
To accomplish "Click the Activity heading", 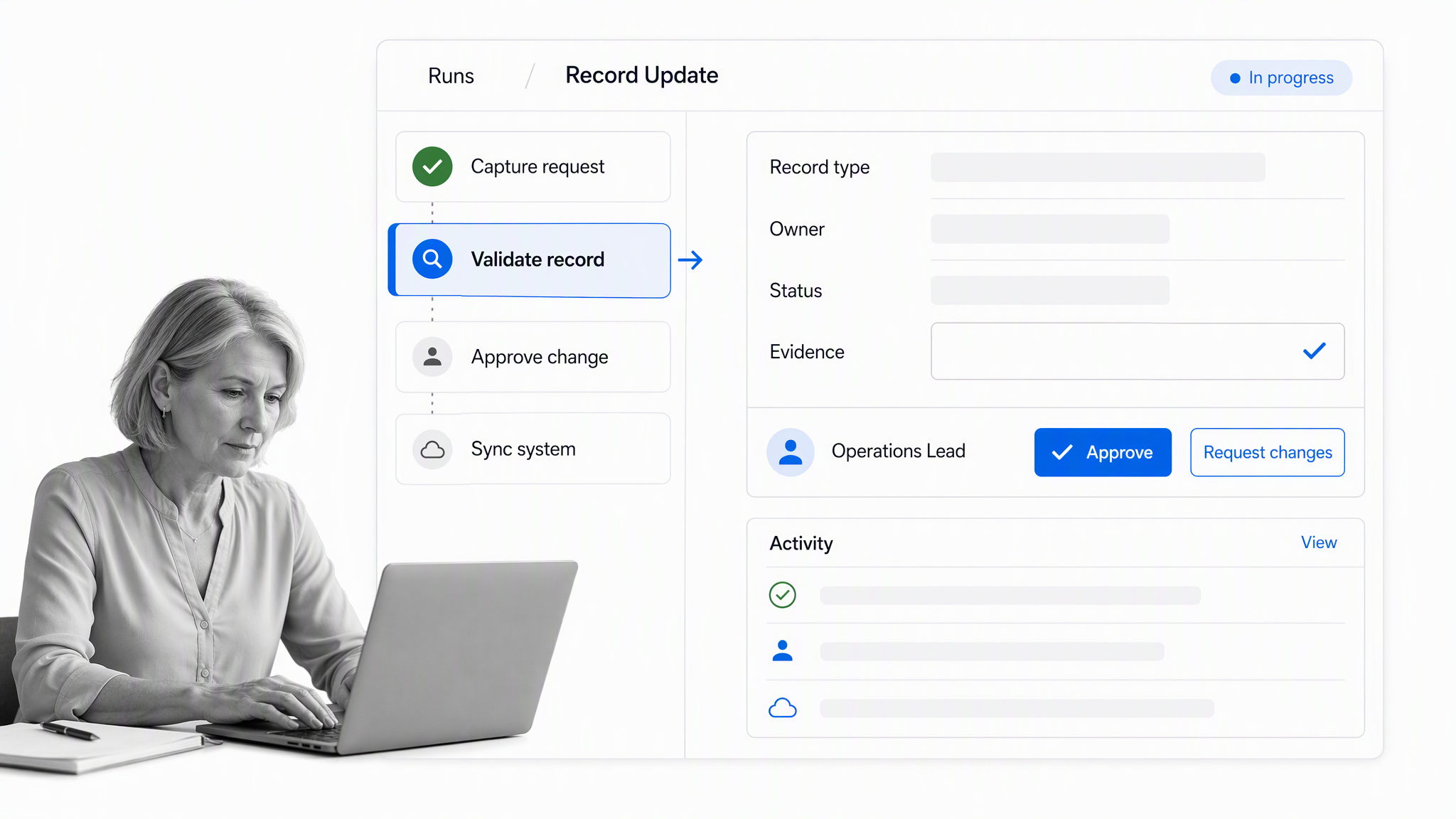I will [x=801, y=543].
